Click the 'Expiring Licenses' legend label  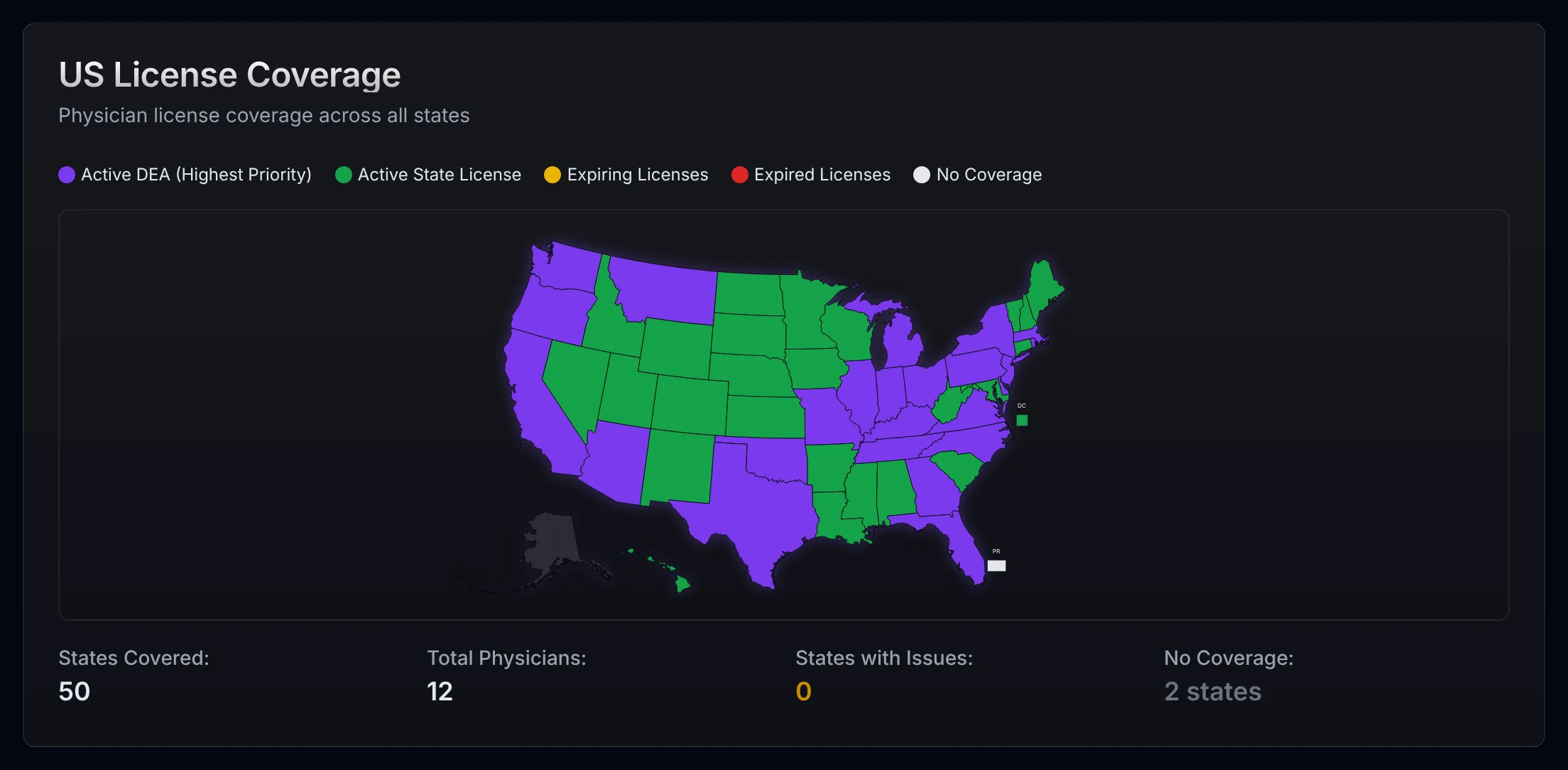pos(638,175)
